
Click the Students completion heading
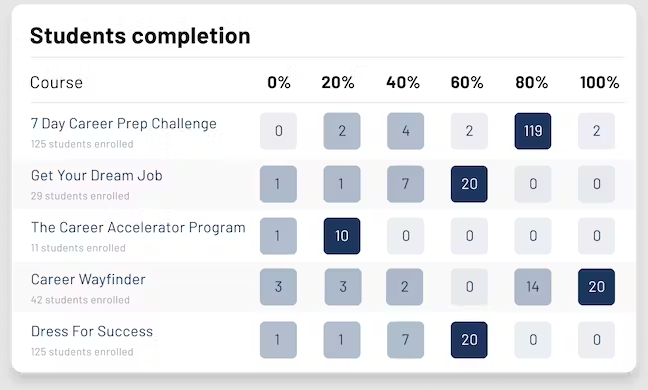tap(140, 36)
